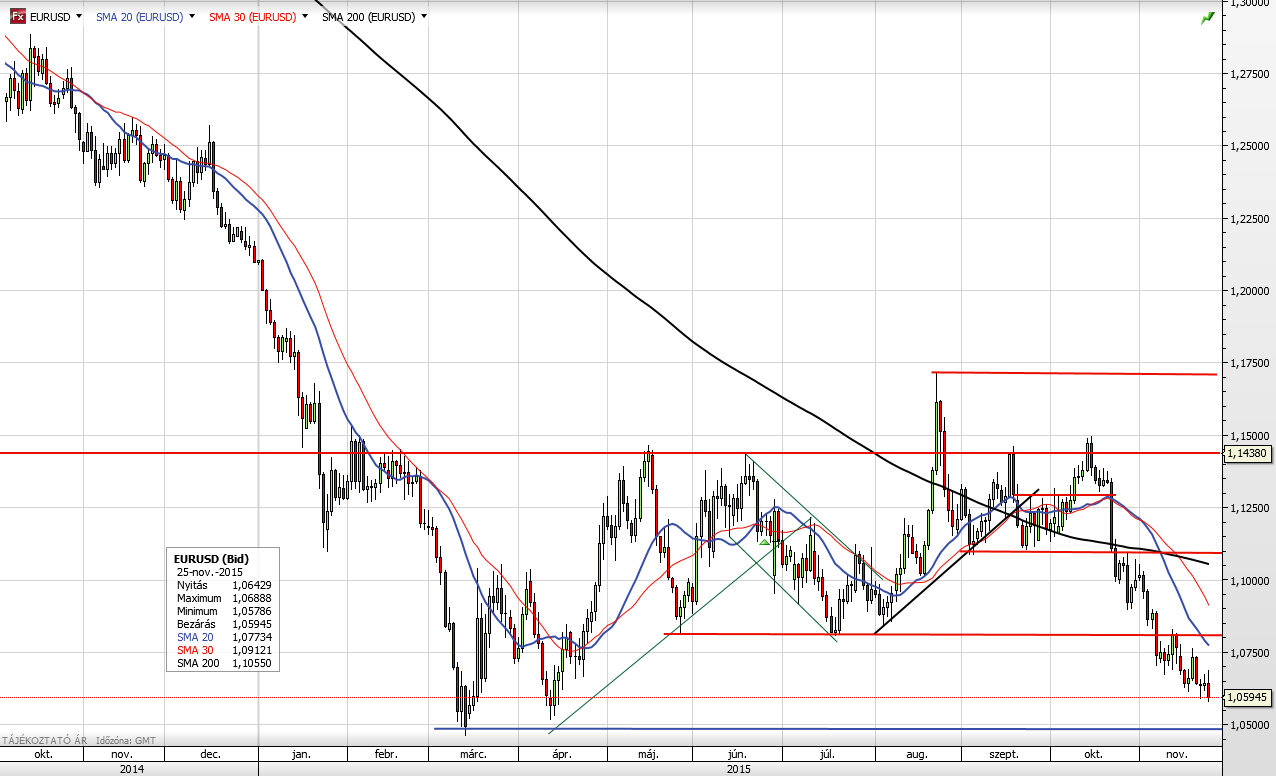1276x776 pixels.
Task: Click the júl. month label on the time axis
Action: 827,754
